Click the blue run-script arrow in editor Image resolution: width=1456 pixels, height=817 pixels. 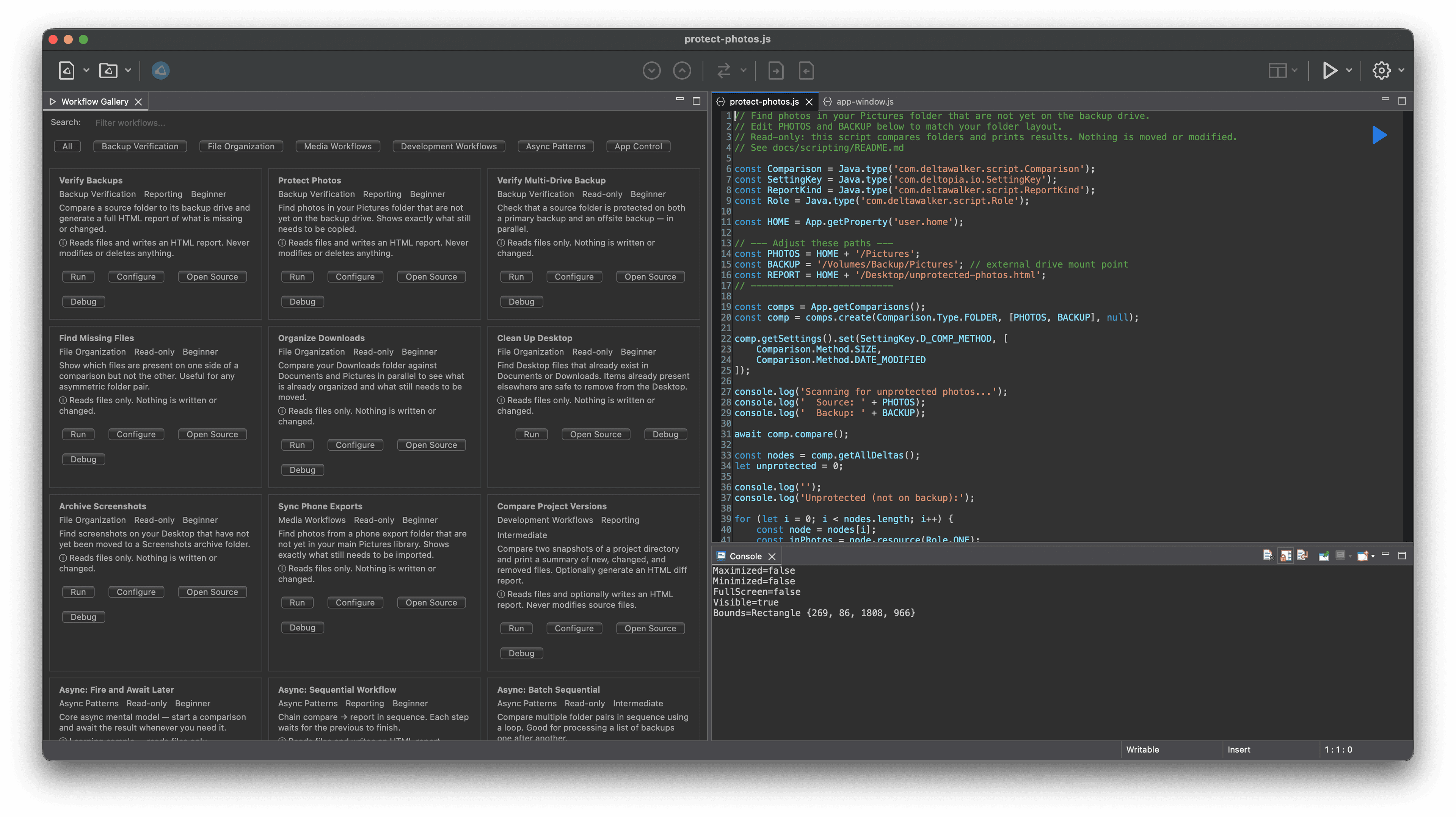(1379, 135)
